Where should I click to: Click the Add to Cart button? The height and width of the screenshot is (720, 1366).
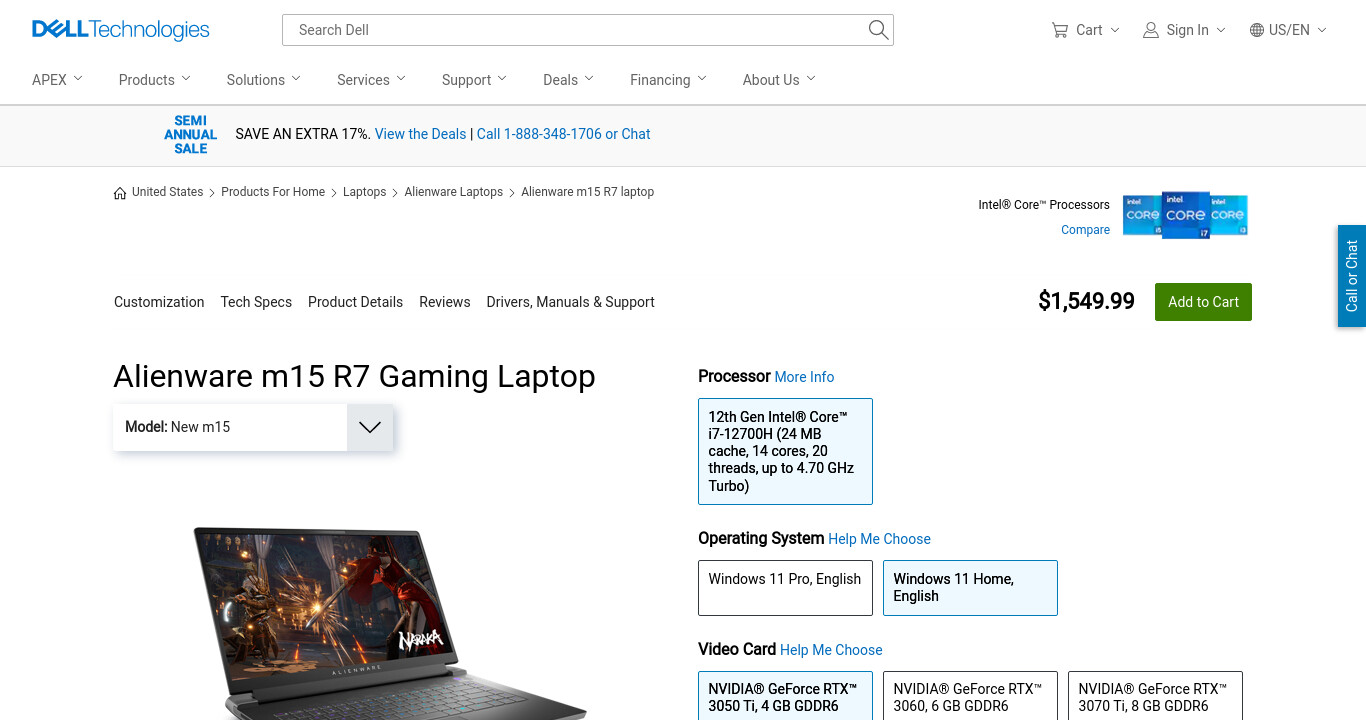(1203, 302)
